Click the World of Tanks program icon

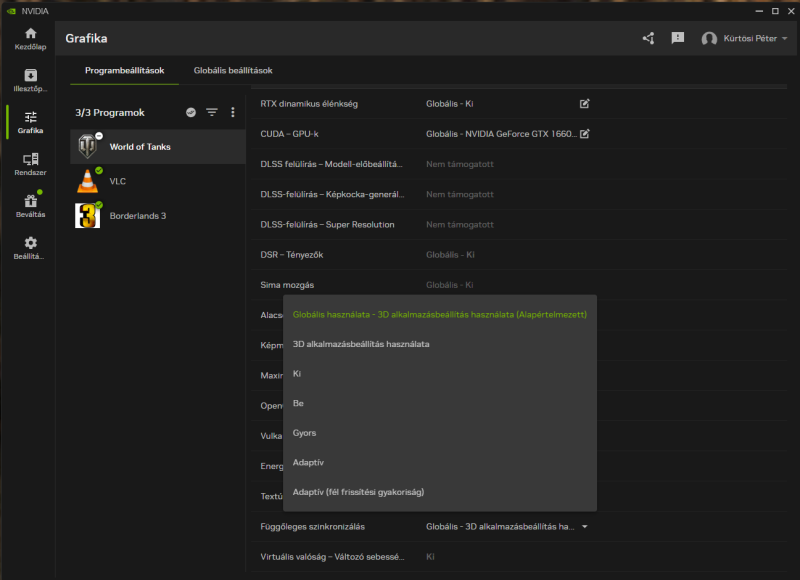[87, 146]
